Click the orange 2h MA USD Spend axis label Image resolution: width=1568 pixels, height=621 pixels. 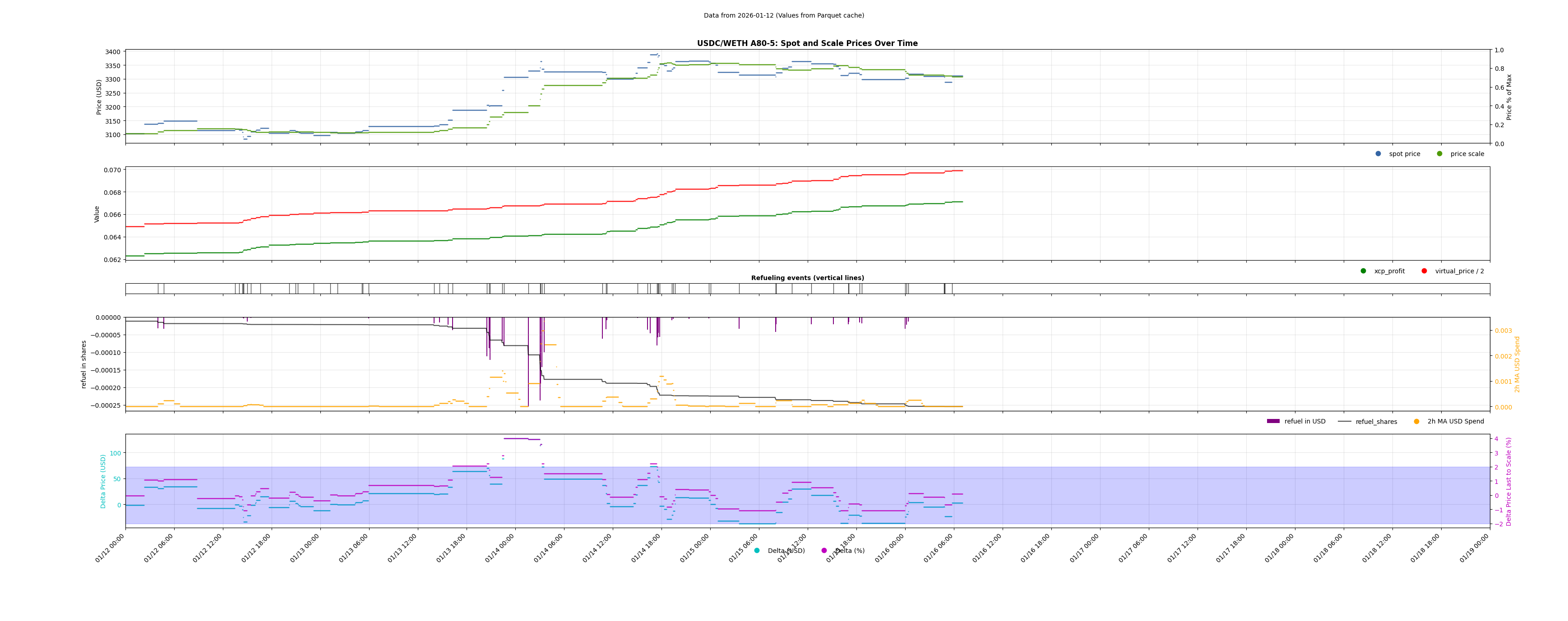[x=1517, y=364]
